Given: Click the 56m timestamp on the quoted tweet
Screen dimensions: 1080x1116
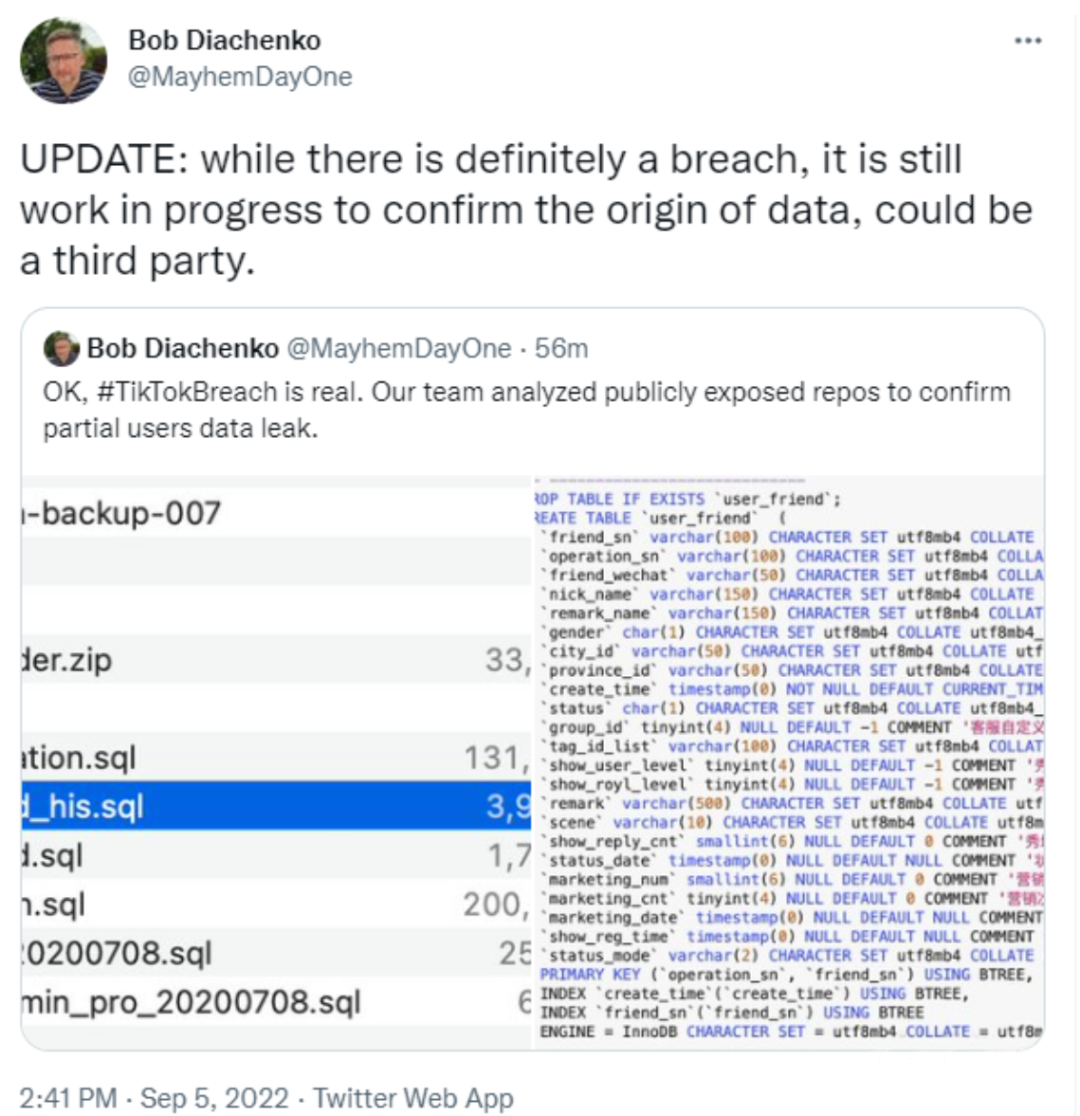Looking at the screenshot, I should tap(561, 349).
